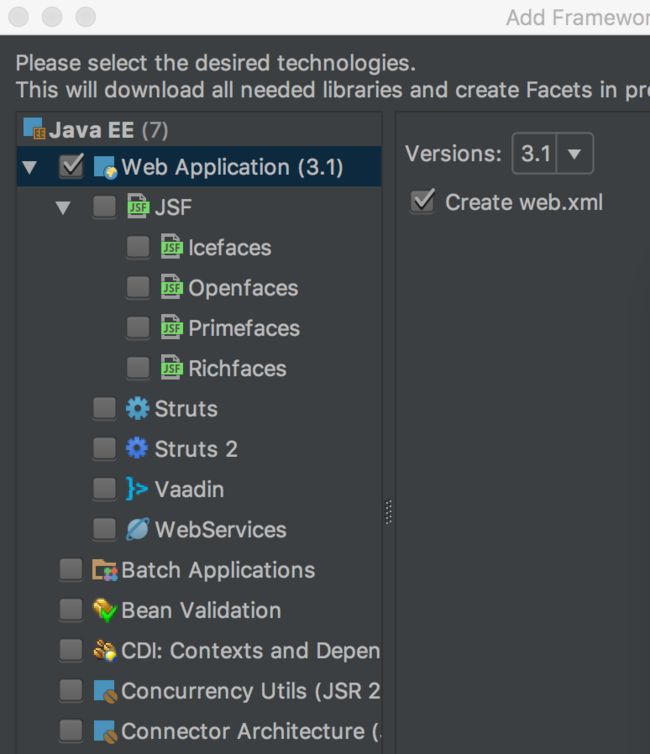
Task: Click the Struts 2 gear icon
Action: coord(137,448)
